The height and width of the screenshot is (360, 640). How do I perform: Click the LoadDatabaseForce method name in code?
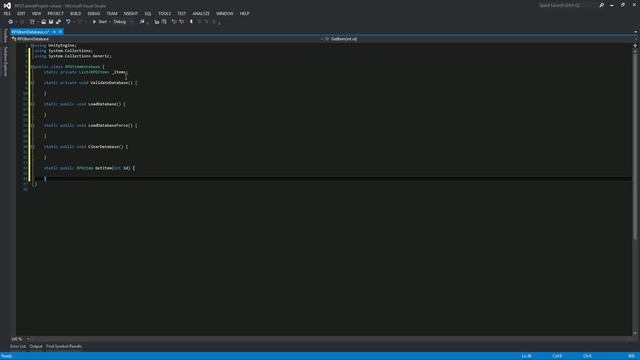click(x=108, y=125)
